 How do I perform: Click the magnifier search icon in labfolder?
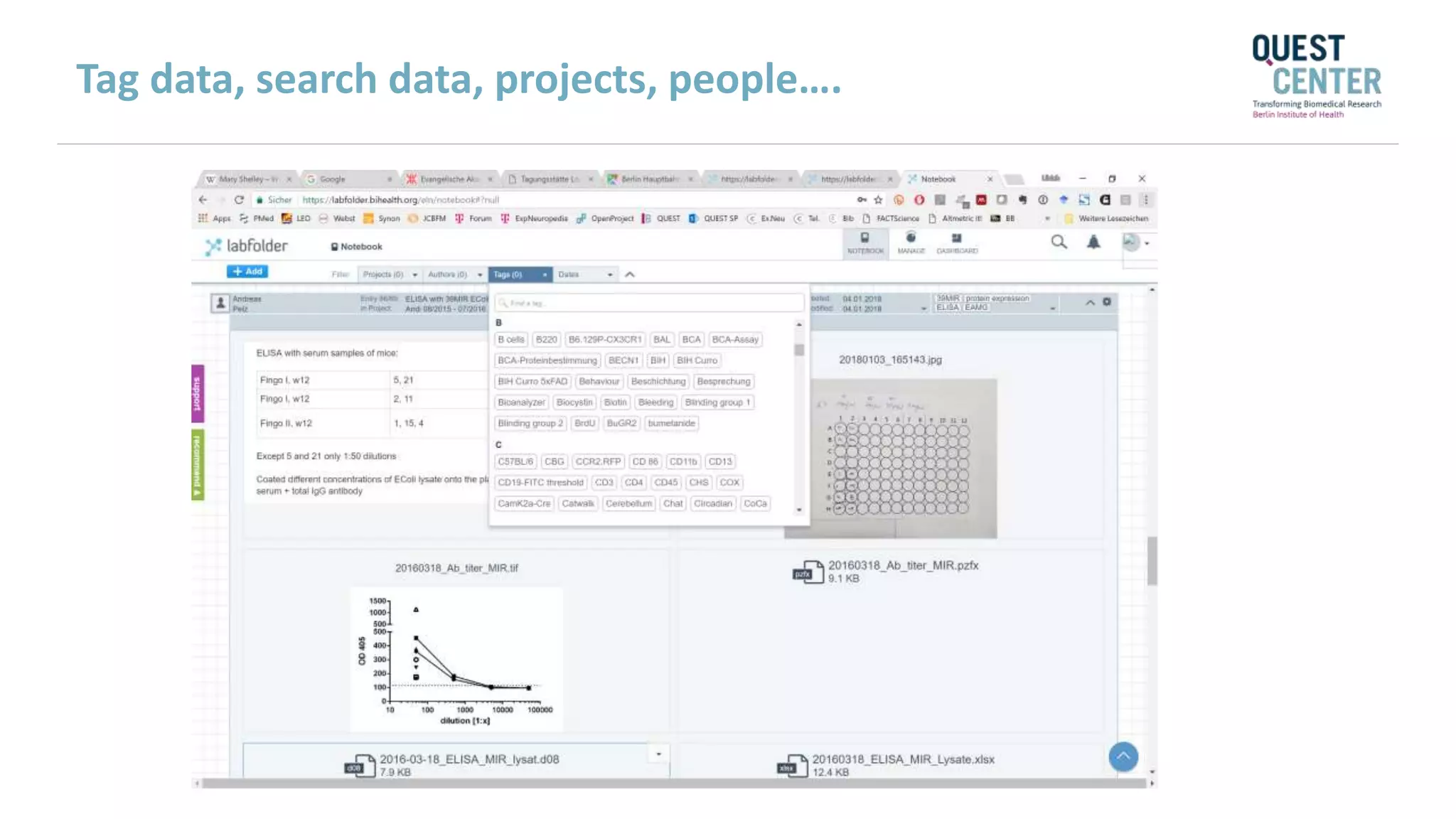point(1059,242)
